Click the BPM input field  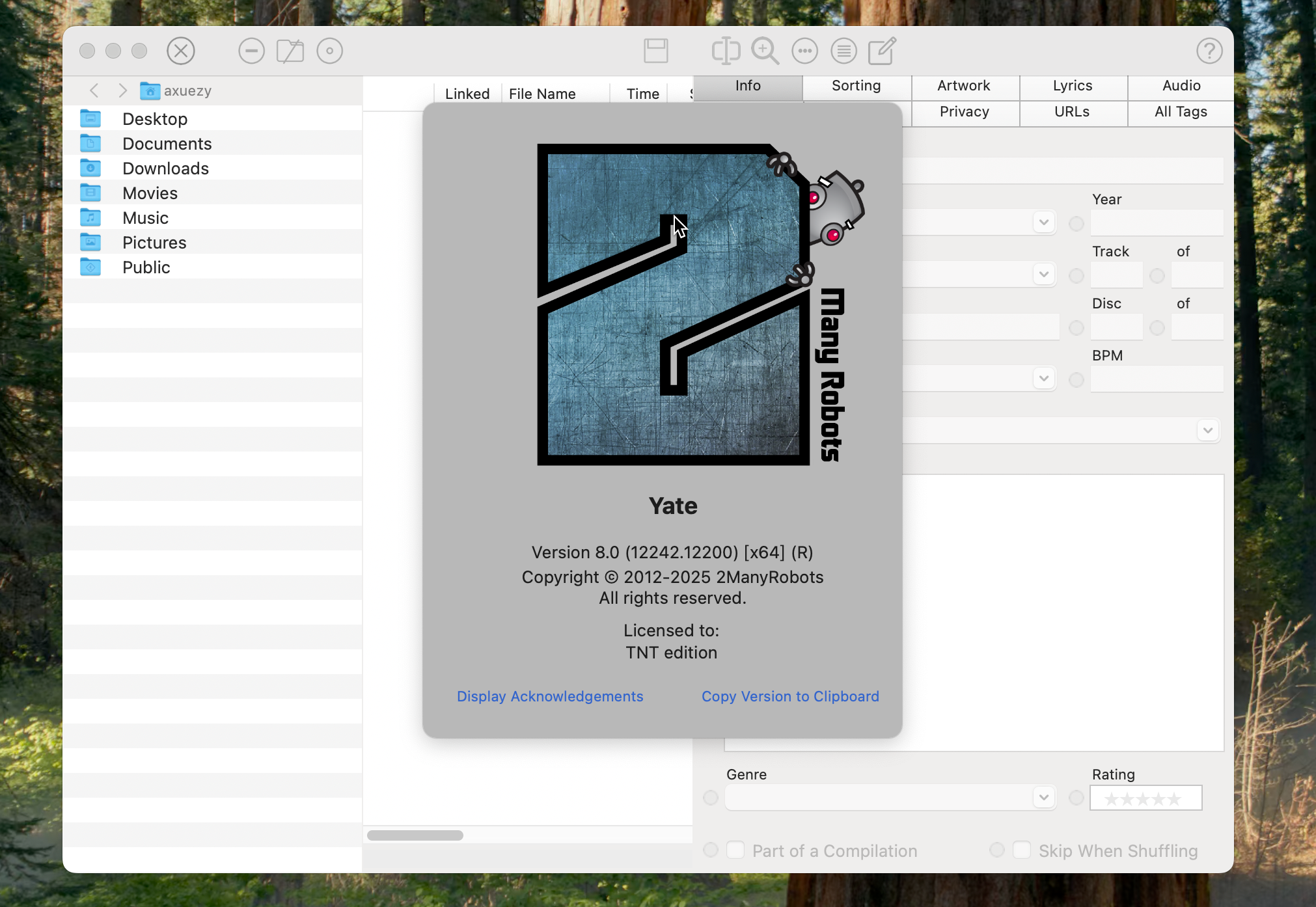[x=1157, y=379]
